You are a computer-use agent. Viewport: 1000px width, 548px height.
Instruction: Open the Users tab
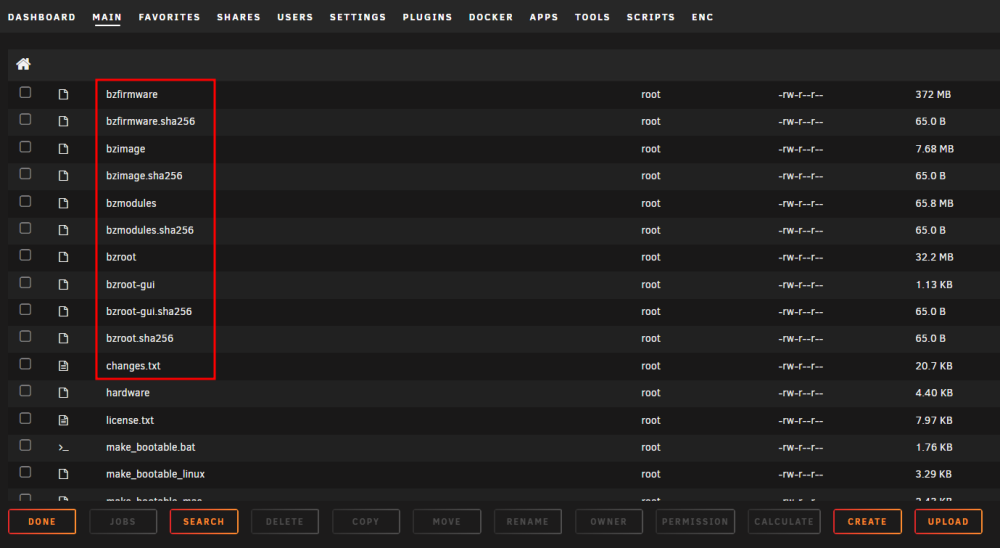(295, 17)
